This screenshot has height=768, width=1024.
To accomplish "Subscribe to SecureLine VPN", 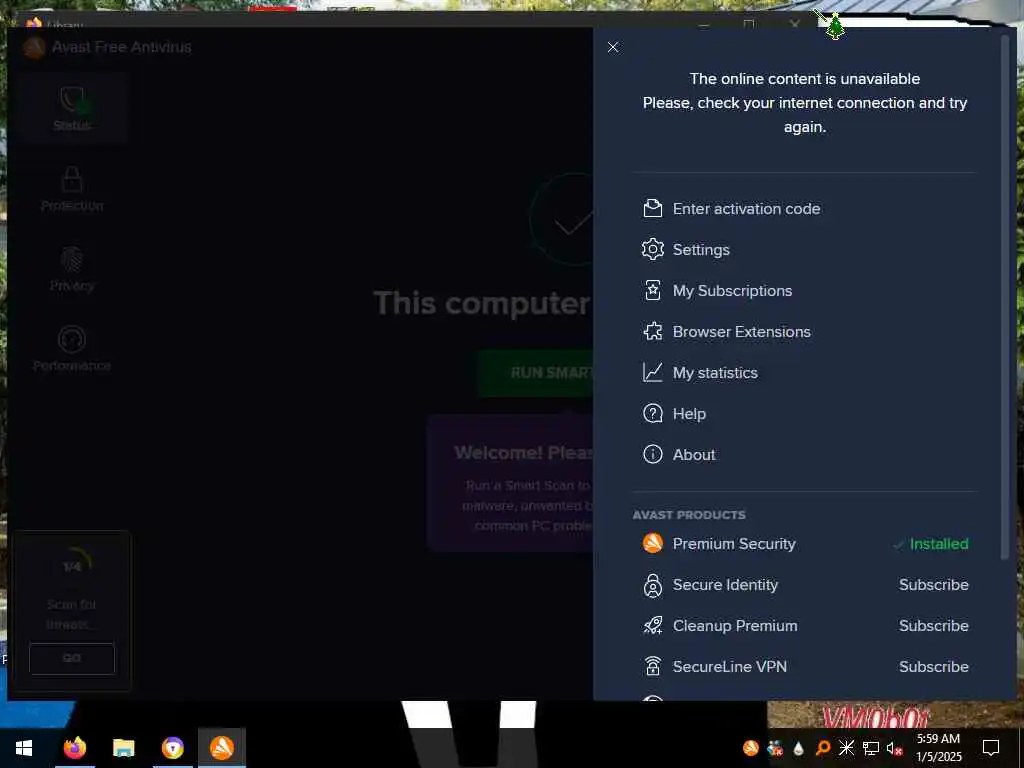I will tap(933, 667).
